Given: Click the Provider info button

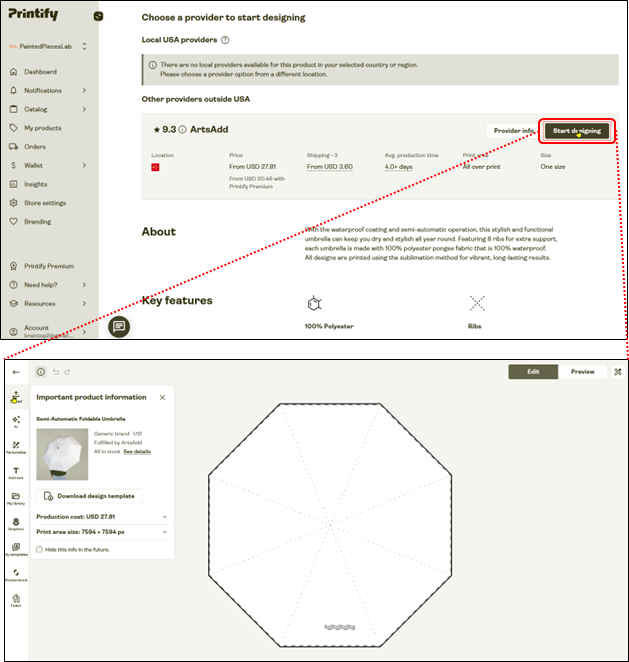Looking at the screenshot, I should pyautogui.click(x=513, y=131).
